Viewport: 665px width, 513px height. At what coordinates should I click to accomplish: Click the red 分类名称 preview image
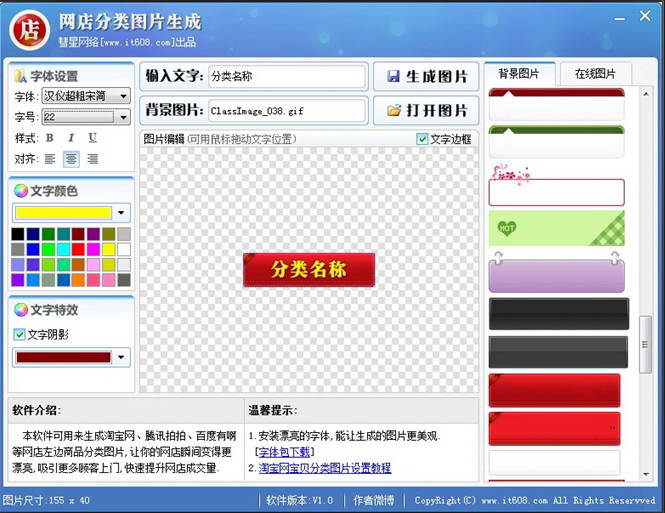[309, 270]
